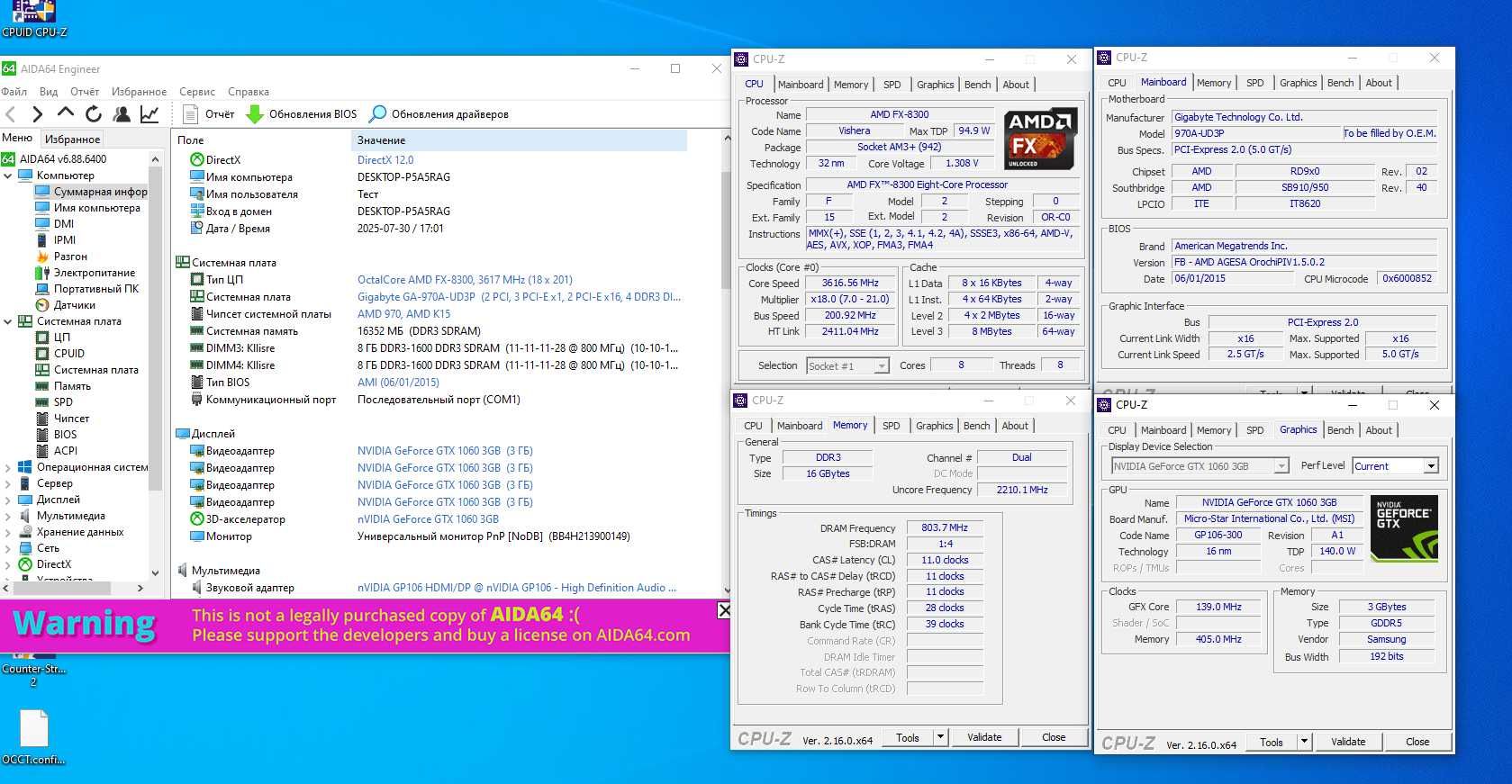Check Обновления BIOS in toolbar
The width and height of the screenshot is (1512, 784).
(302, 114)
